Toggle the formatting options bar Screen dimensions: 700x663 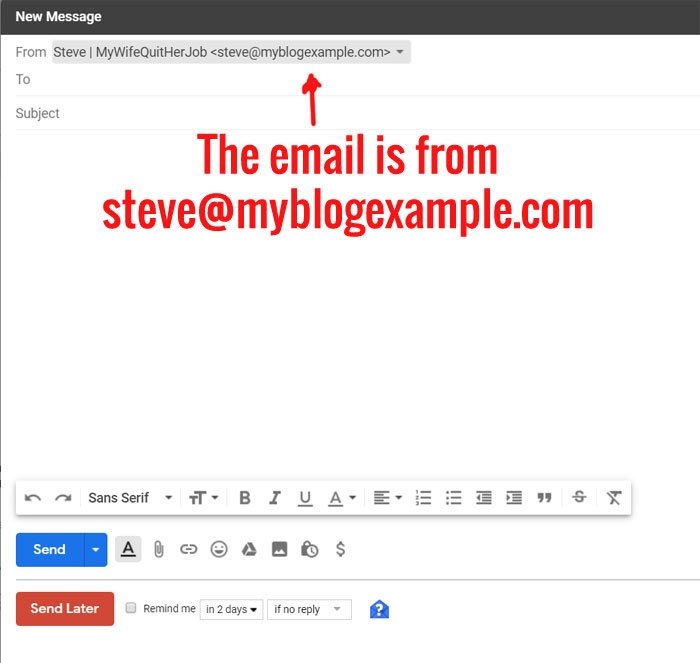pyautogui.click(x=128, y=549)
